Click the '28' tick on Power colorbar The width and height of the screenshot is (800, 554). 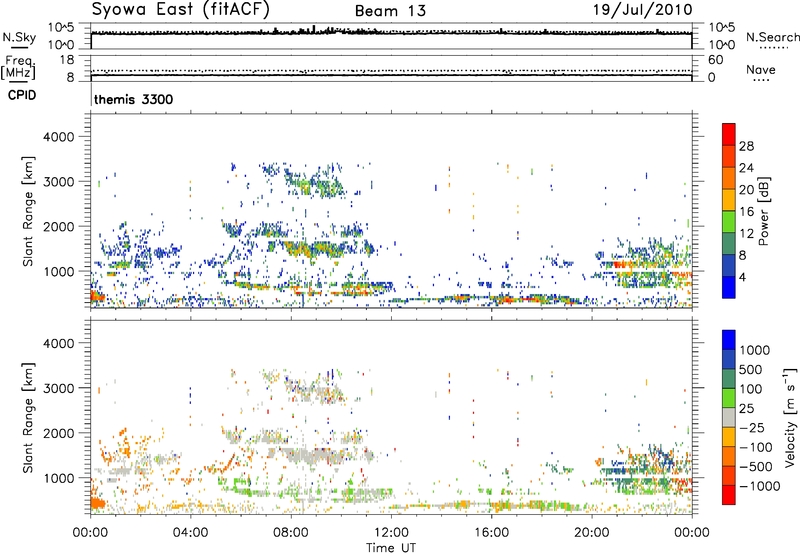pos(746,146)
